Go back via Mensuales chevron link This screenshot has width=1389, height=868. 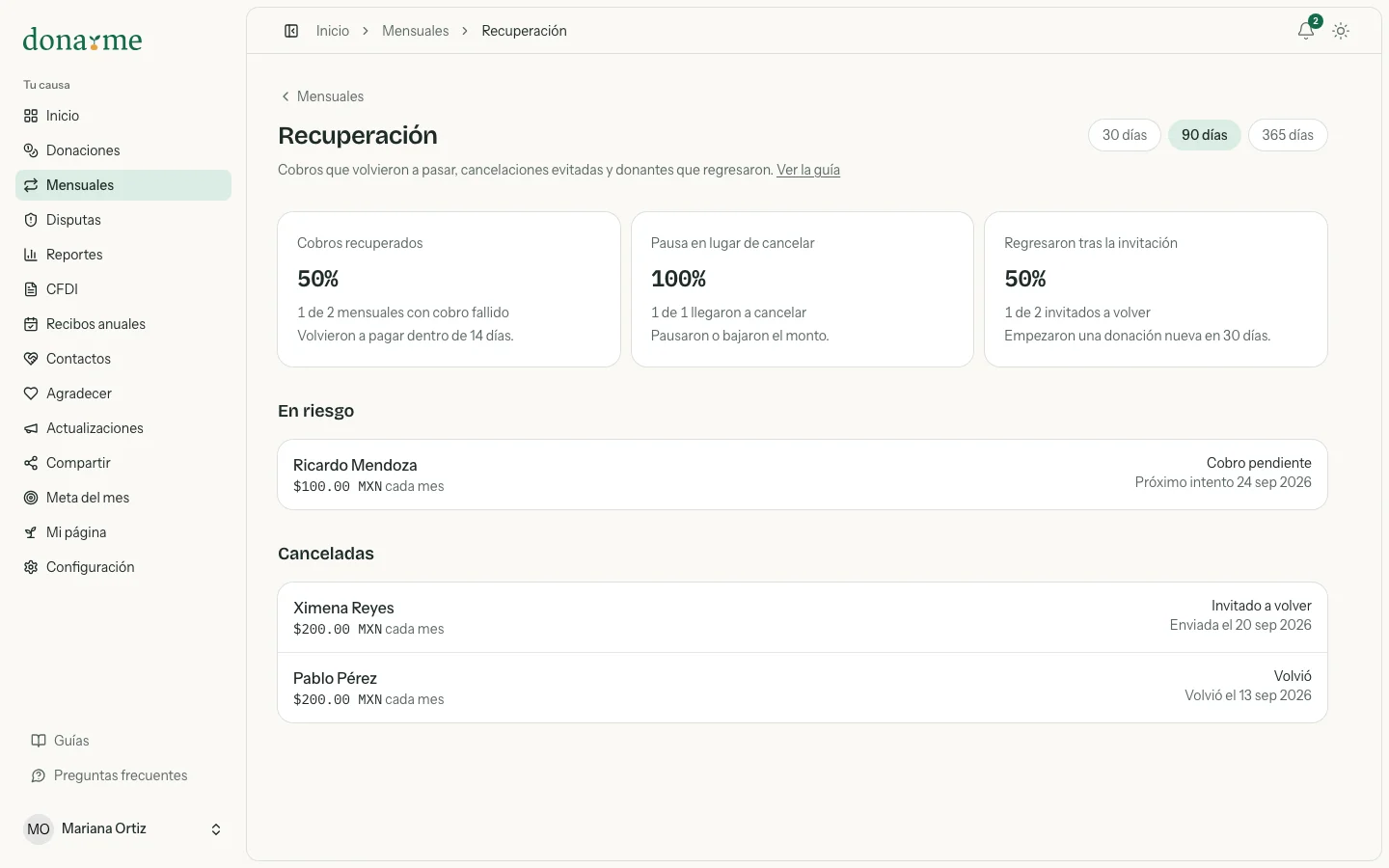[x=322, y=96]
